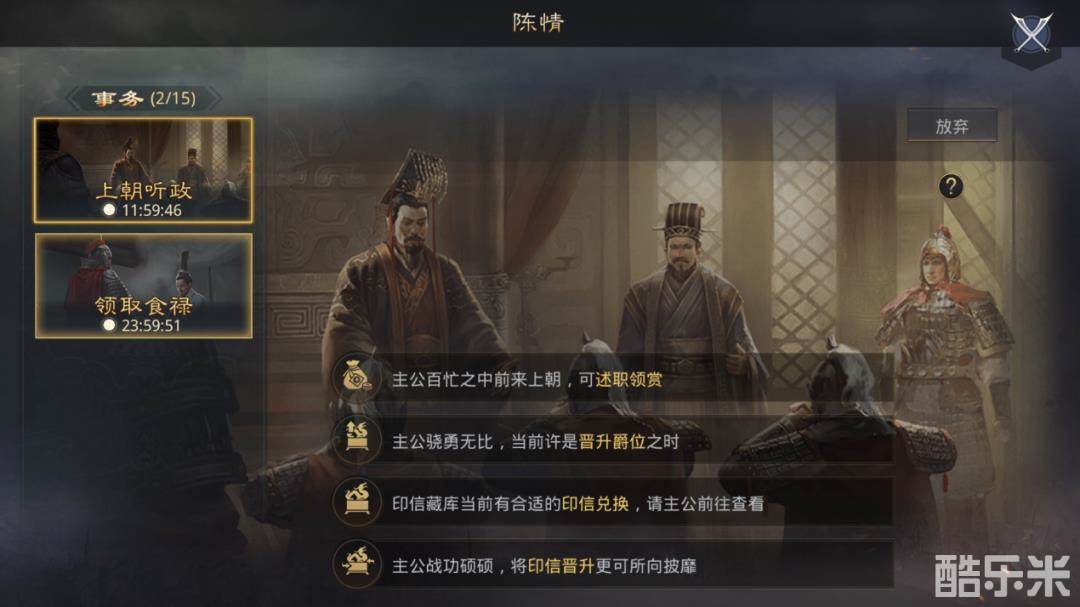
Task: Click the seal exchange icon
Action: pos(357,502)
